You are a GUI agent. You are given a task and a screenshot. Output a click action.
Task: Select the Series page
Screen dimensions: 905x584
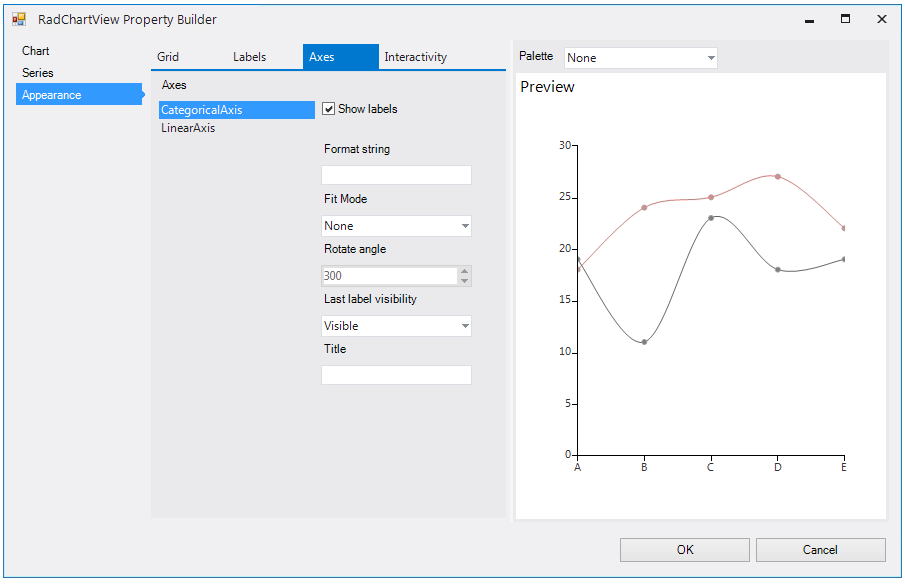tap(38, 72)
